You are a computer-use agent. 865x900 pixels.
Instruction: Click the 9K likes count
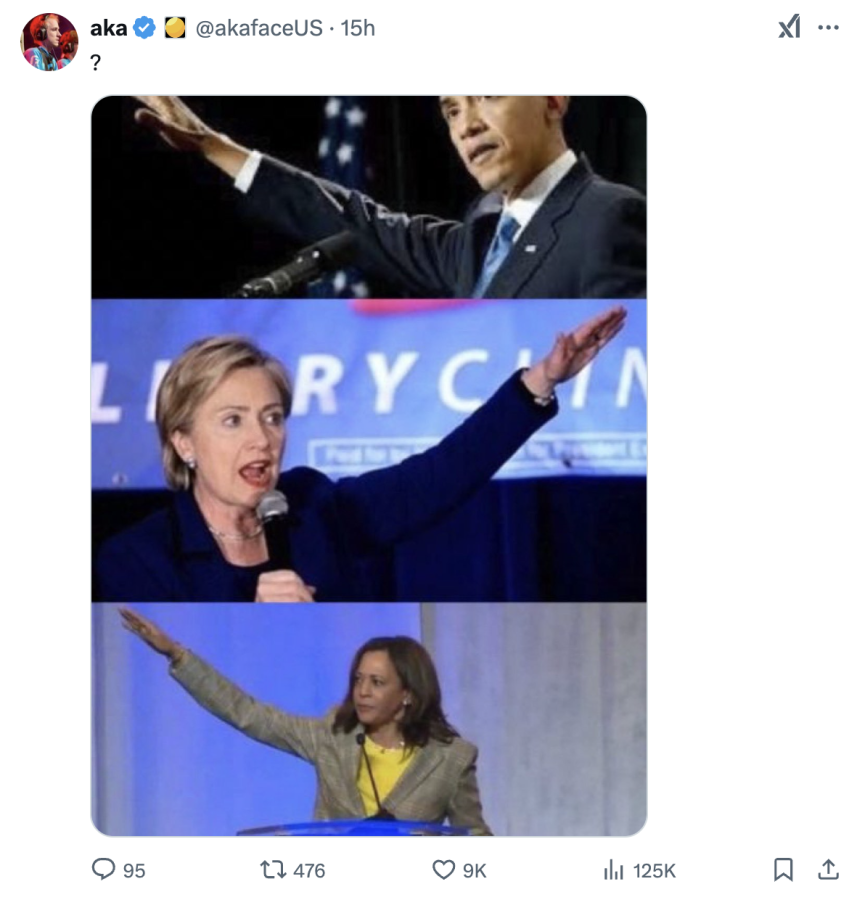pyautogui.click(x=474, y=871)
